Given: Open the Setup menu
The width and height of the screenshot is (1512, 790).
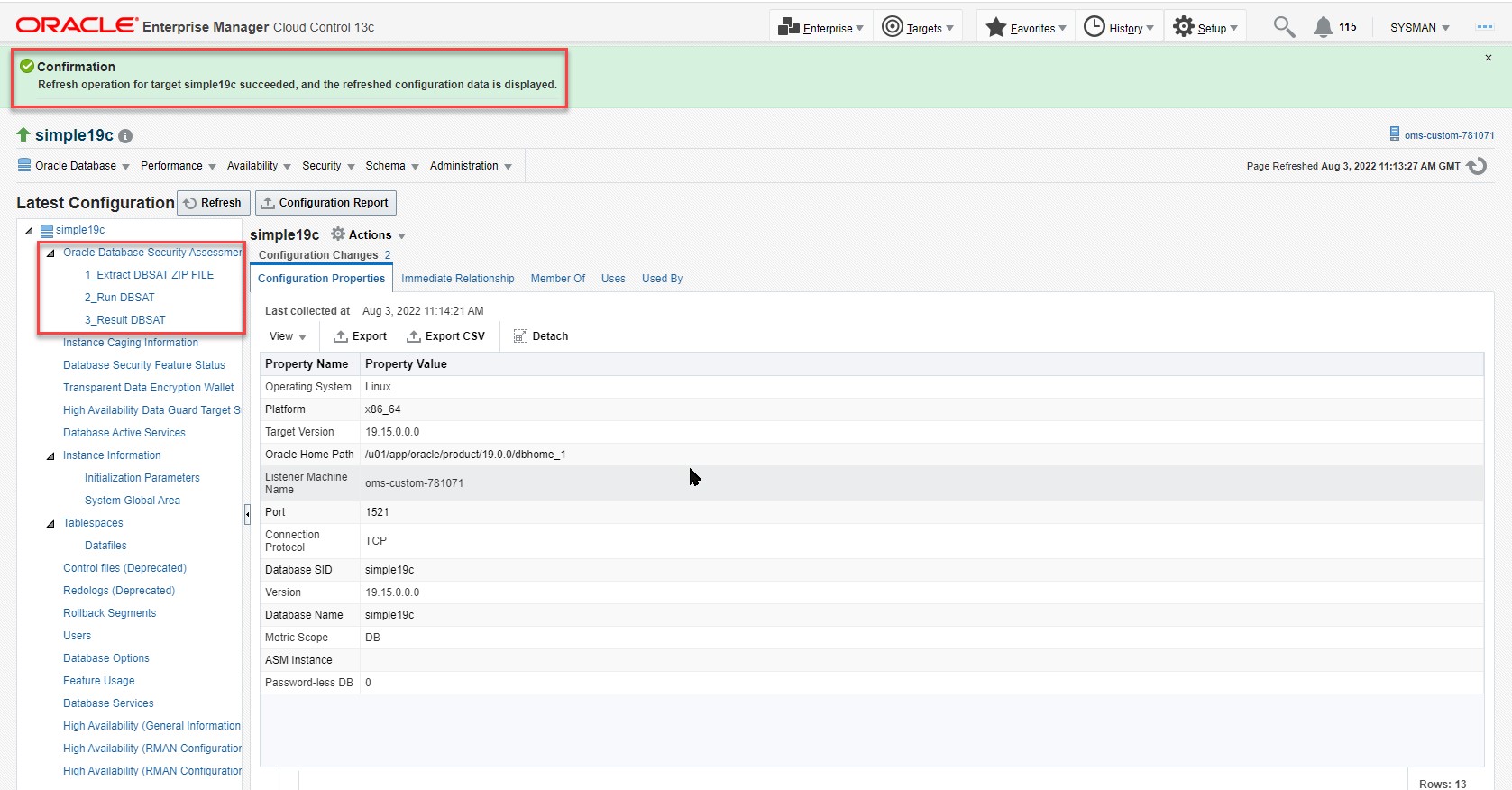Looking at the screenshot, I should (1205, 27).
